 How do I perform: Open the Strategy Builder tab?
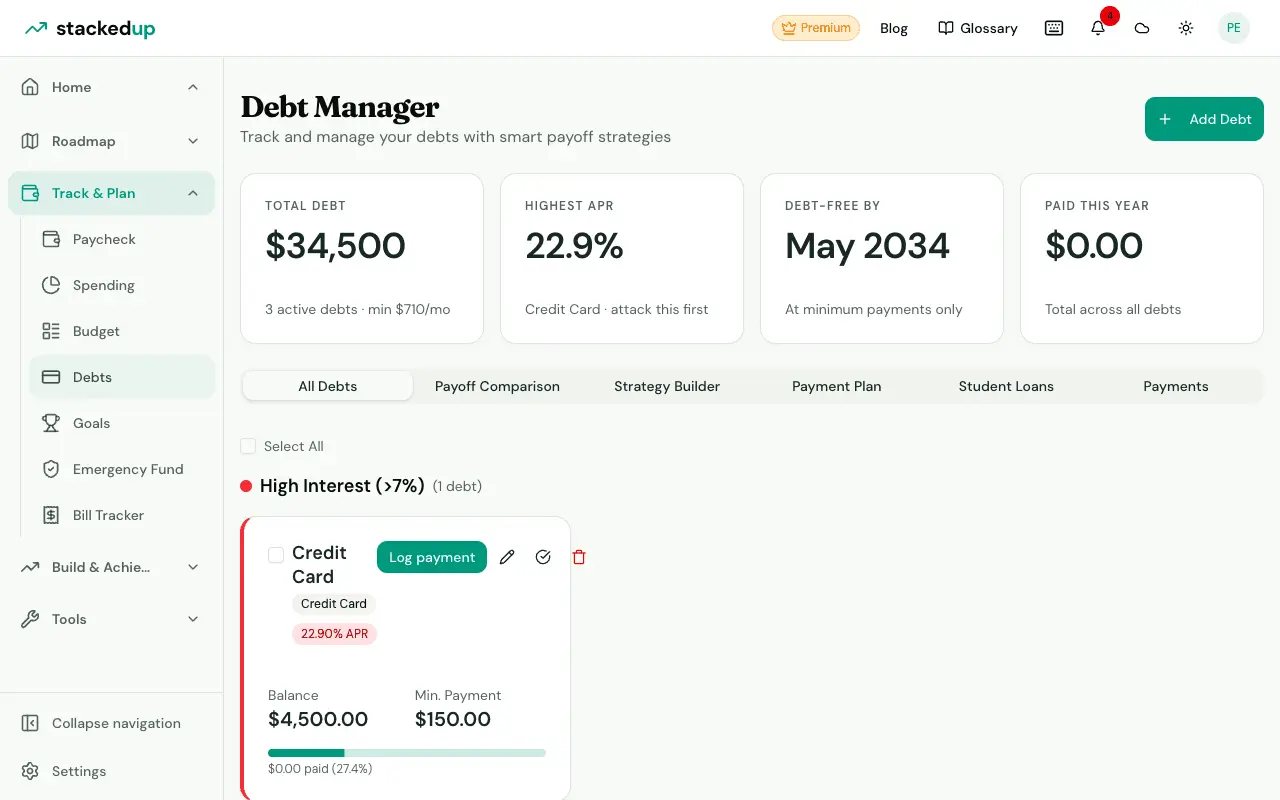click(x=667, y=386)
